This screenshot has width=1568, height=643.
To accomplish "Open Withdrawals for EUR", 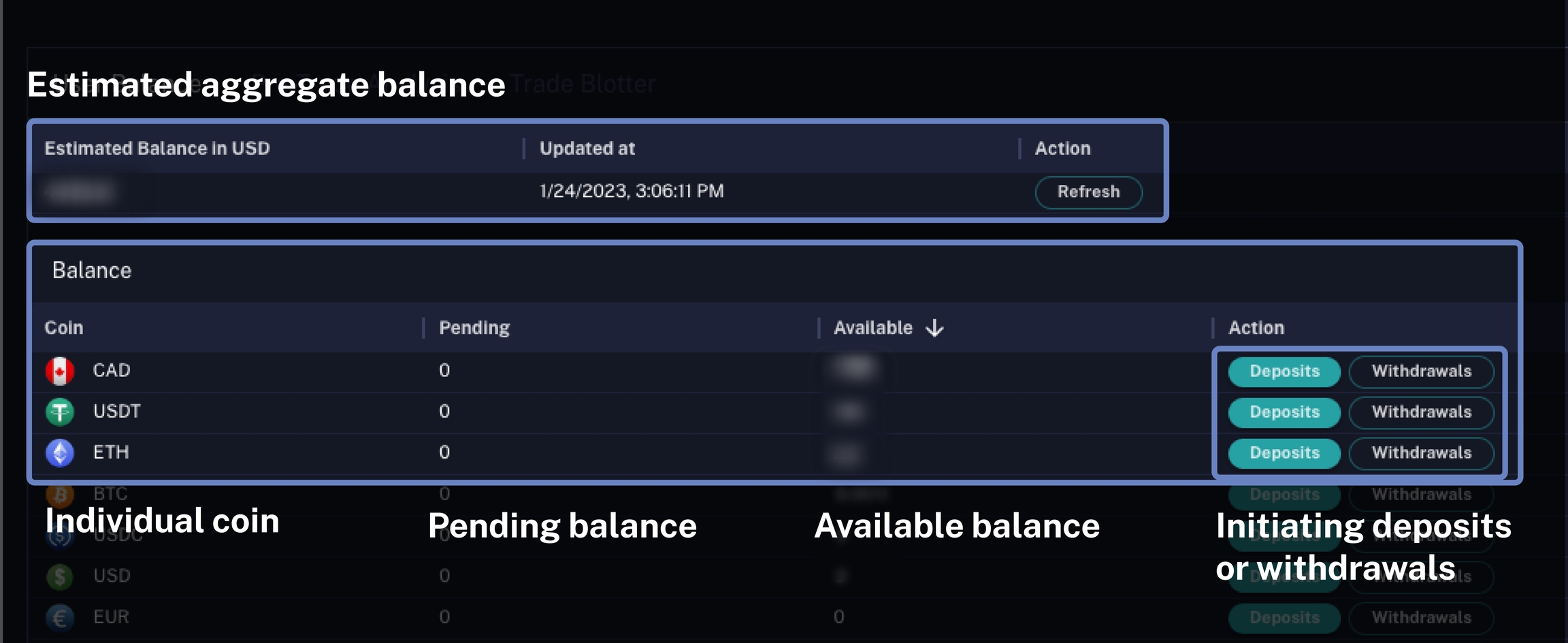I will [x=1421, y=617].
